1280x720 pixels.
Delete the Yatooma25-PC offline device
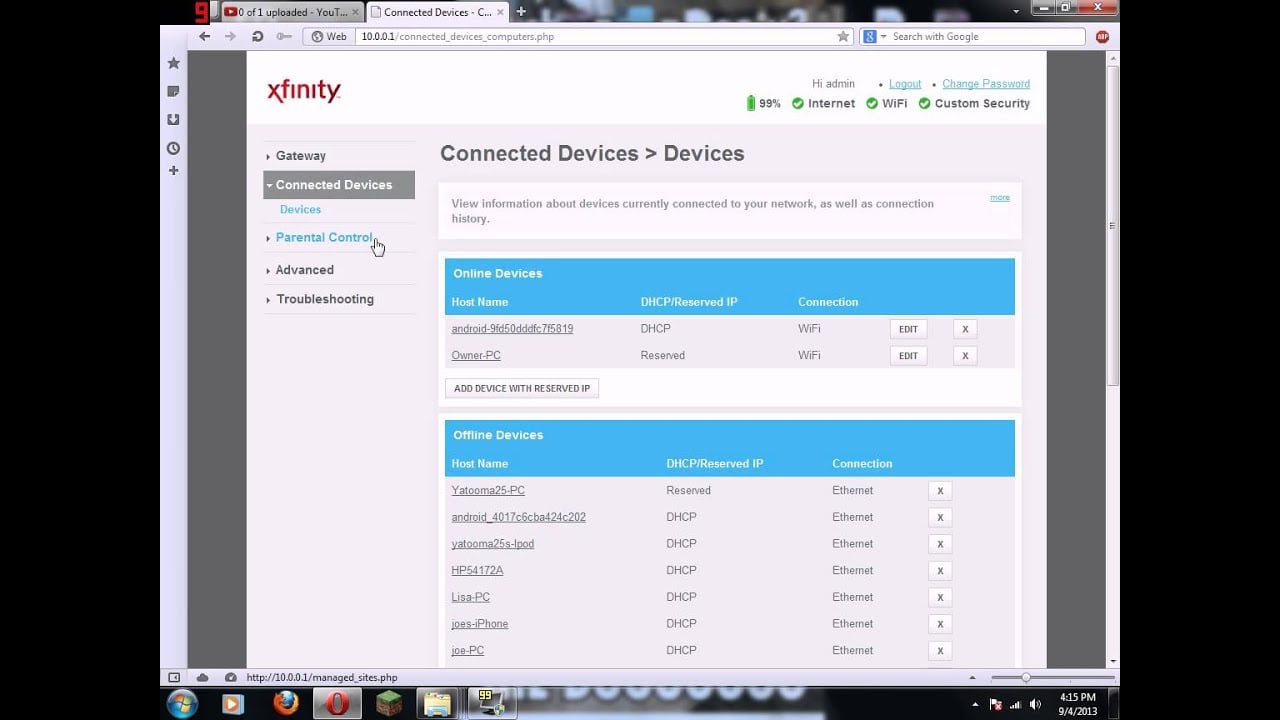tap(940, 491)
